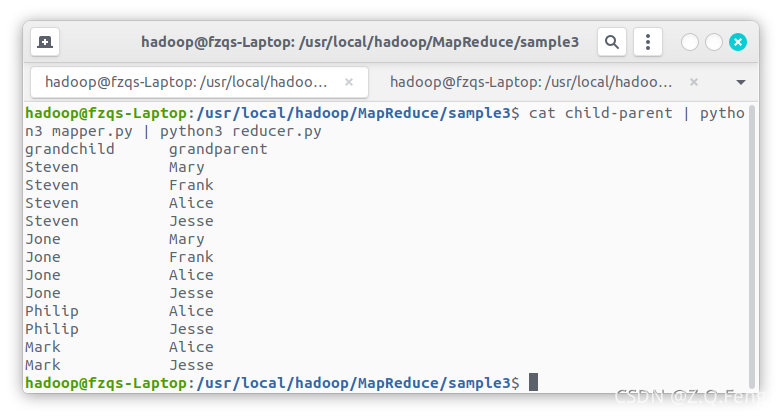Click the window title bar text
The height and width of the screenshot is (418, 782).
pos(360,42)
